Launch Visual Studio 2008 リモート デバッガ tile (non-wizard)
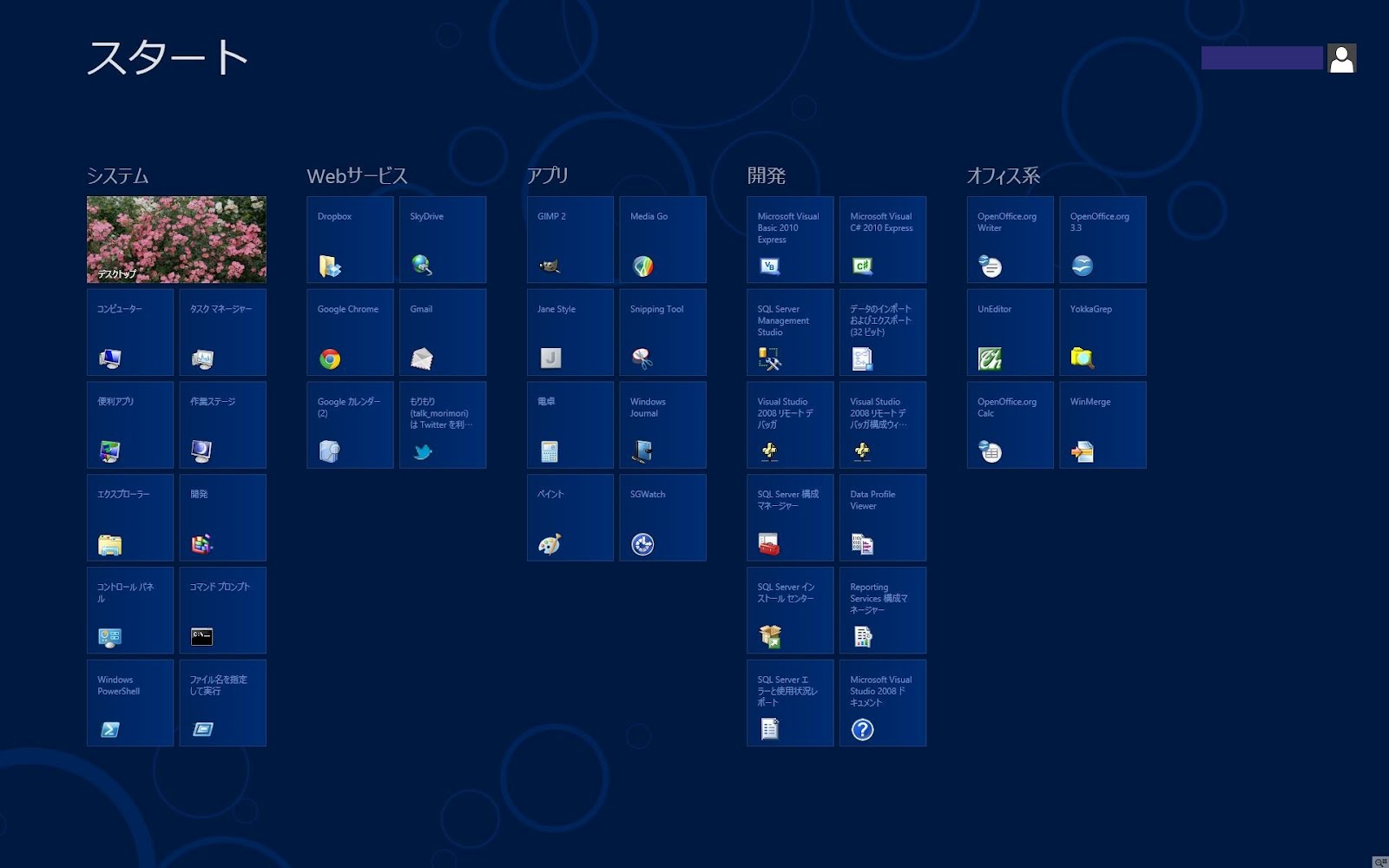This screenshot has height=868, width=1389. pos(790,425)
